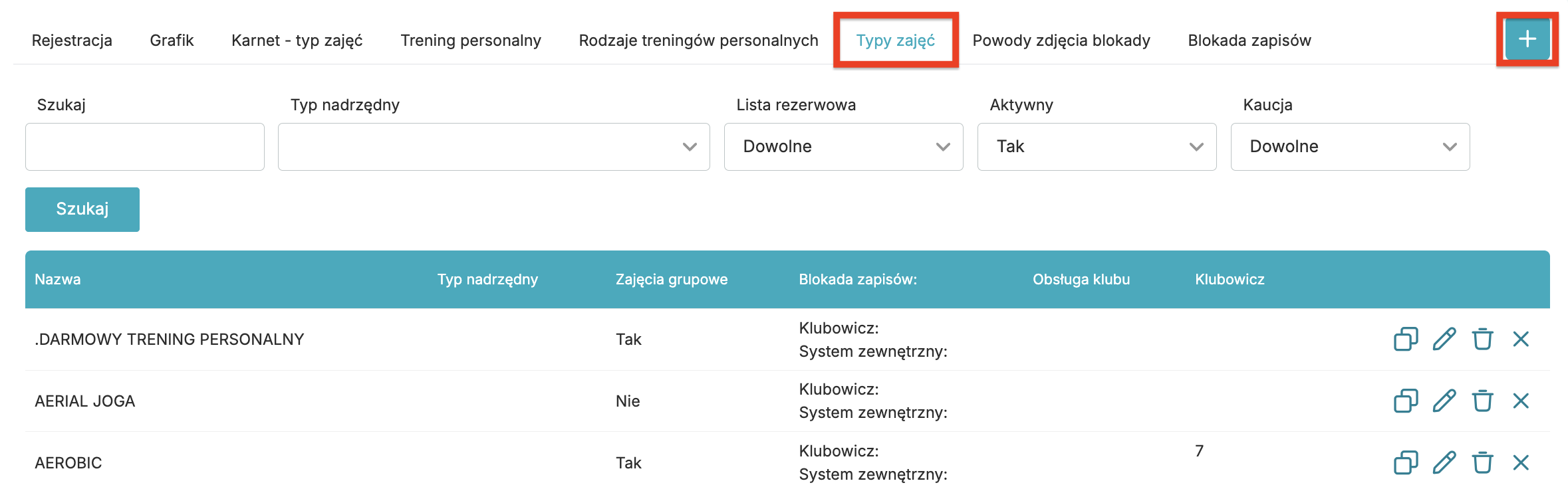Screen dimensions: 1568x493
Task: Go to the Blokada zapisów tab
Action: 1249,41
